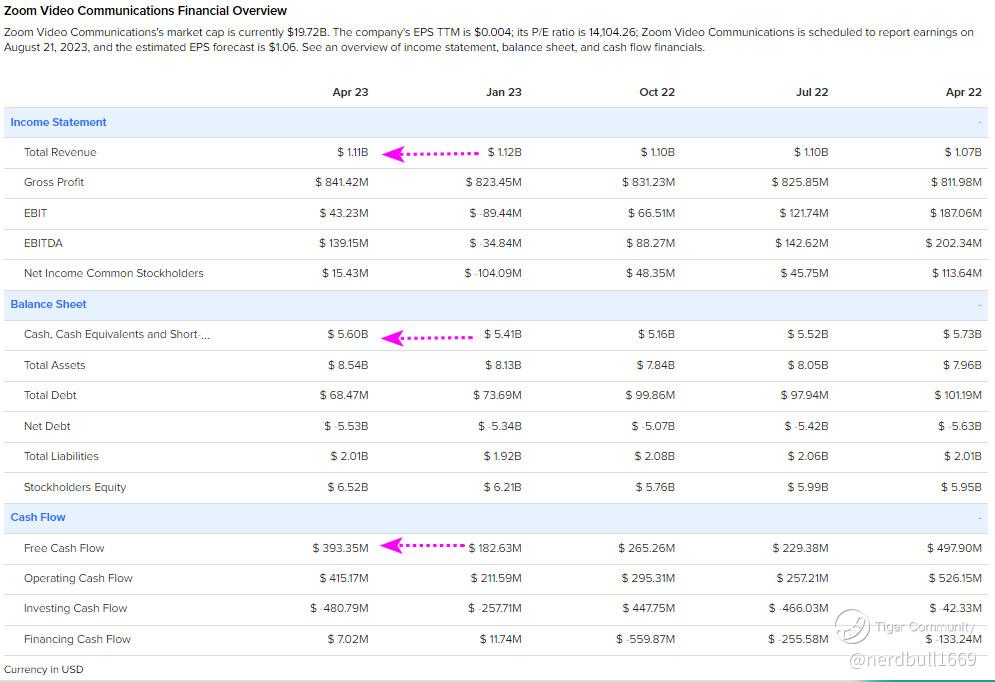The height and width of the screenshot is (682, 995).
Task: Select the Oct 22 column header
Action: point(657,92)
